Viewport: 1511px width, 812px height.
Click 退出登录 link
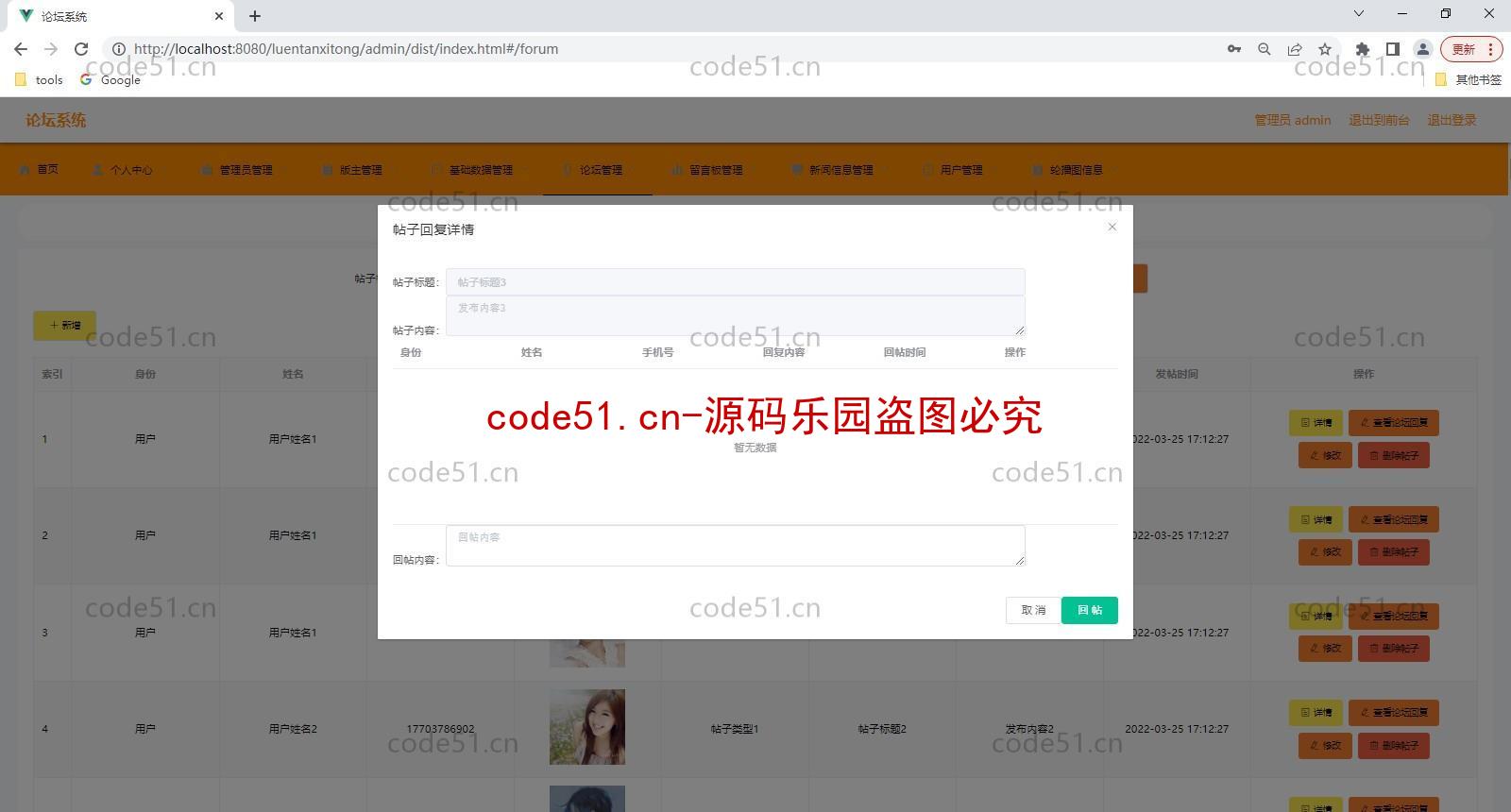coord(1452,120)
